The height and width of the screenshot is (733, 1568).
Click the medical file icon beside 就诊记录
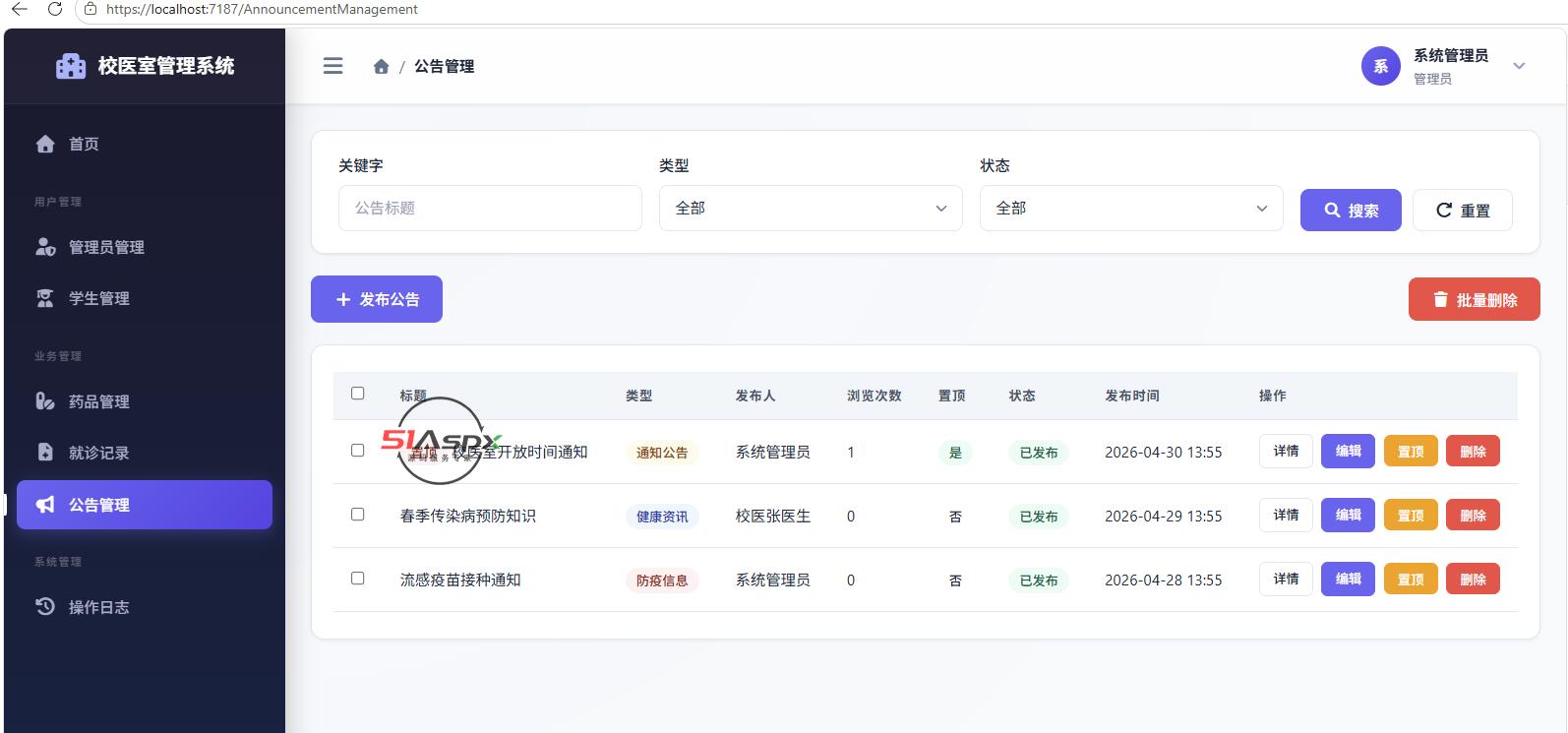(x=45, y=453)
